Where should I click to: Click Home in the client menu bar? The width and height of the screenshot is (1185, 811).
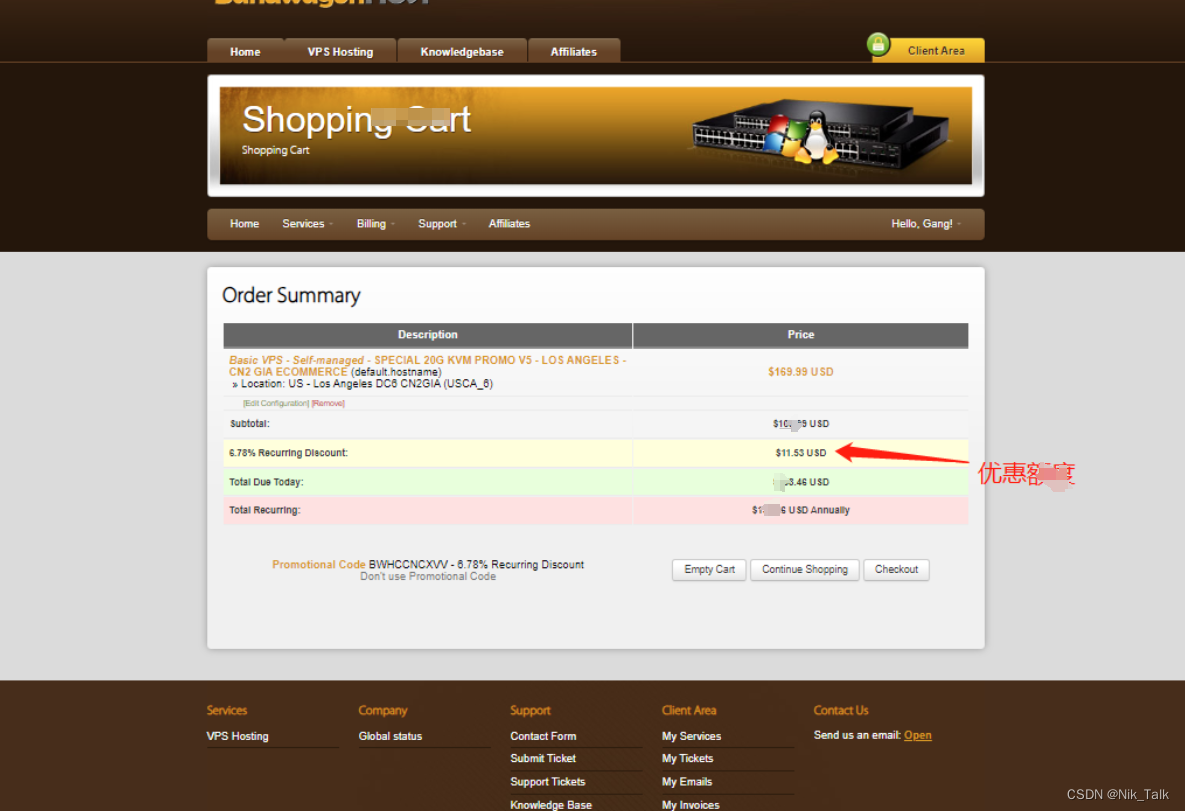click(244, 224)
